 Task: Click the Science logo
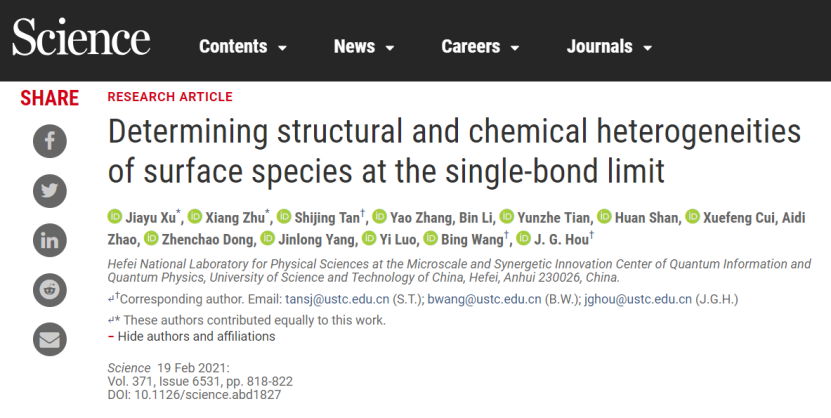[x=81, y=37]
